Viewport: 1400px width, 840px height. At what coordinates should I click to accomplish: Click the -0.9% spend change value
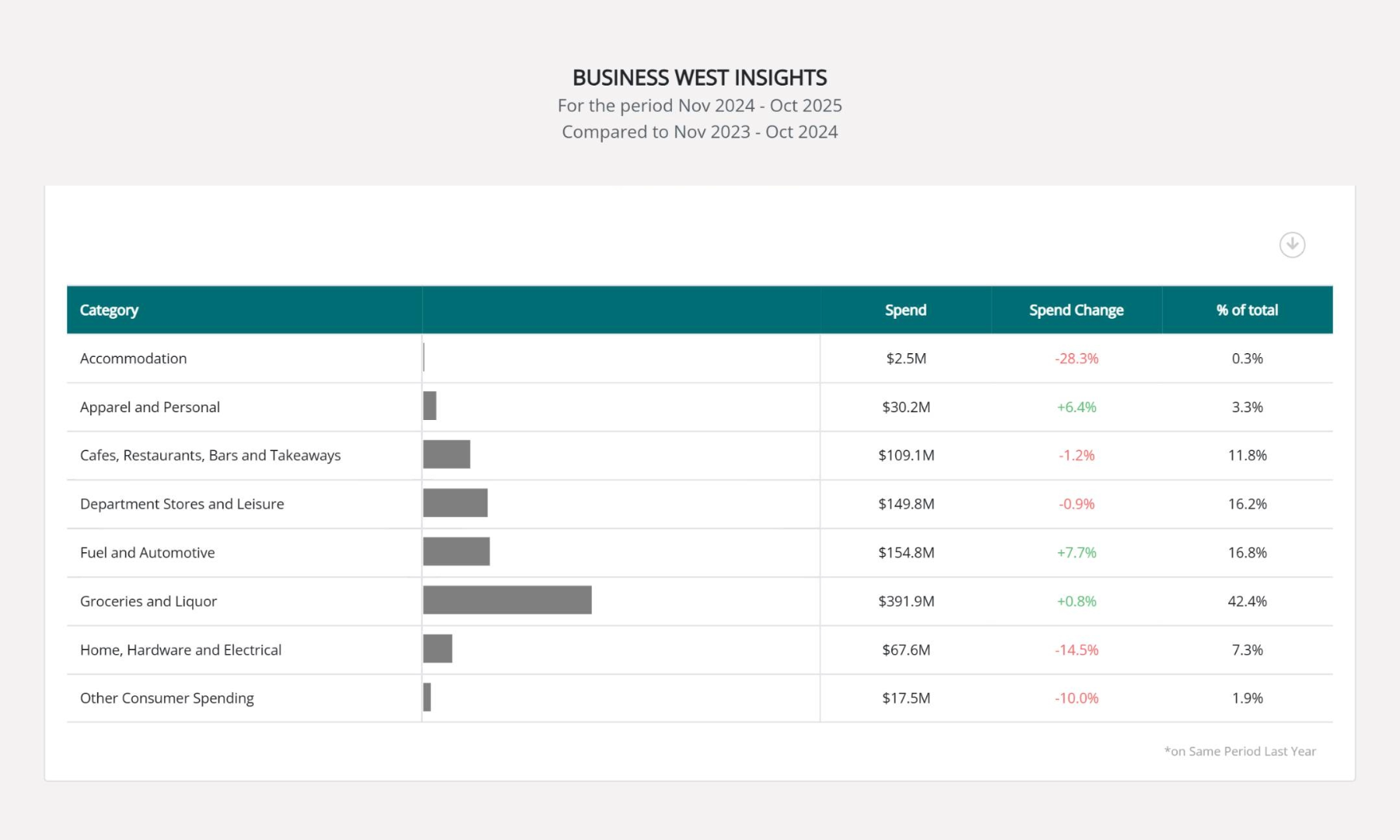point(1076,504)
